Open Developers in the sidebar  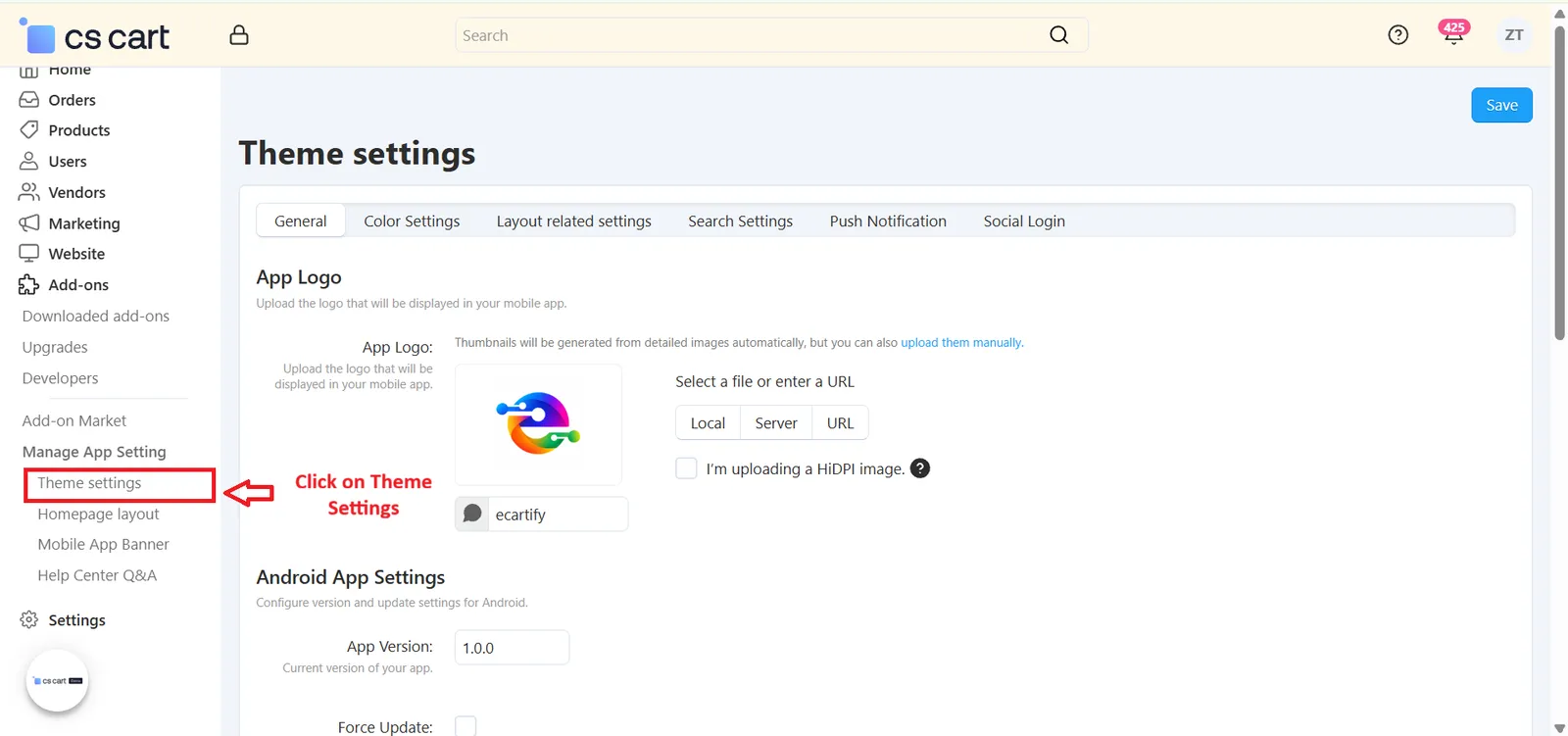[x=60, y=378]
